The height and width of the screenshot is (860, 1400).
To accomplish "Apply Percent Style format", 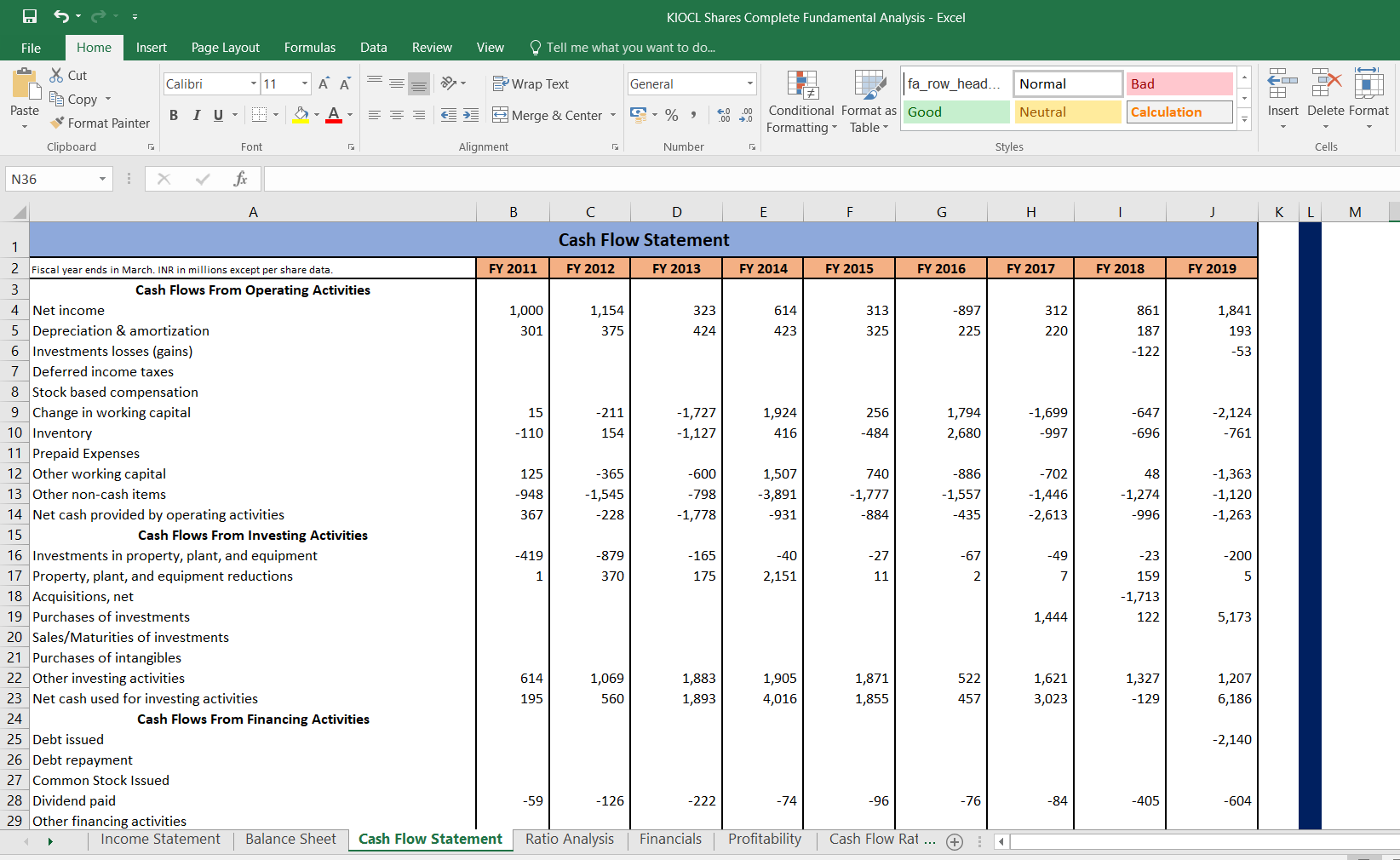I will (x=672, y=115).
